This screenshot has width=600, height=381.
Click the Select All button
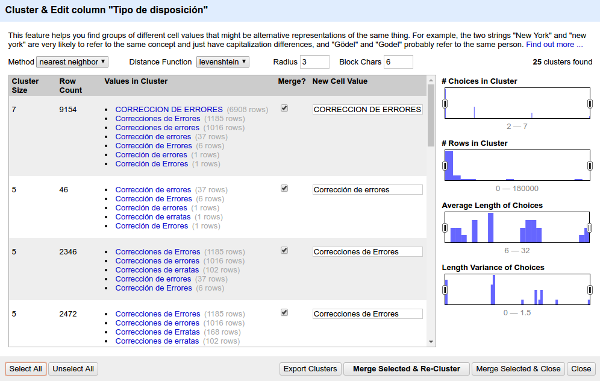point(26,369)
